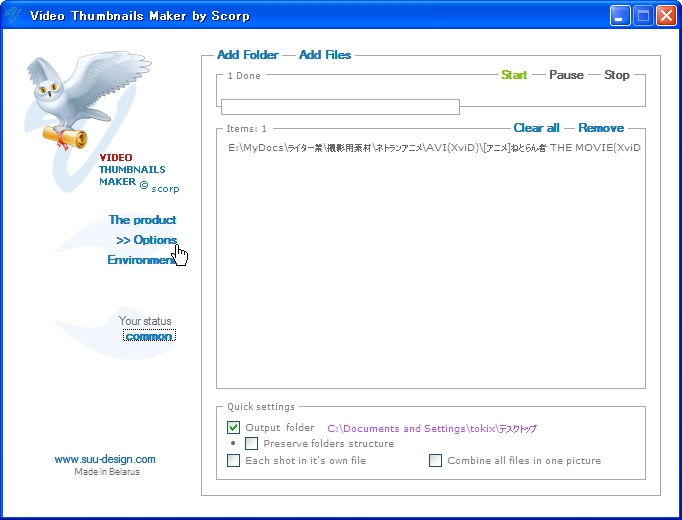The width and height of the screenshot is (682, 520).
Task: Check Combine all files in one picture
Action: coord(435,460)
